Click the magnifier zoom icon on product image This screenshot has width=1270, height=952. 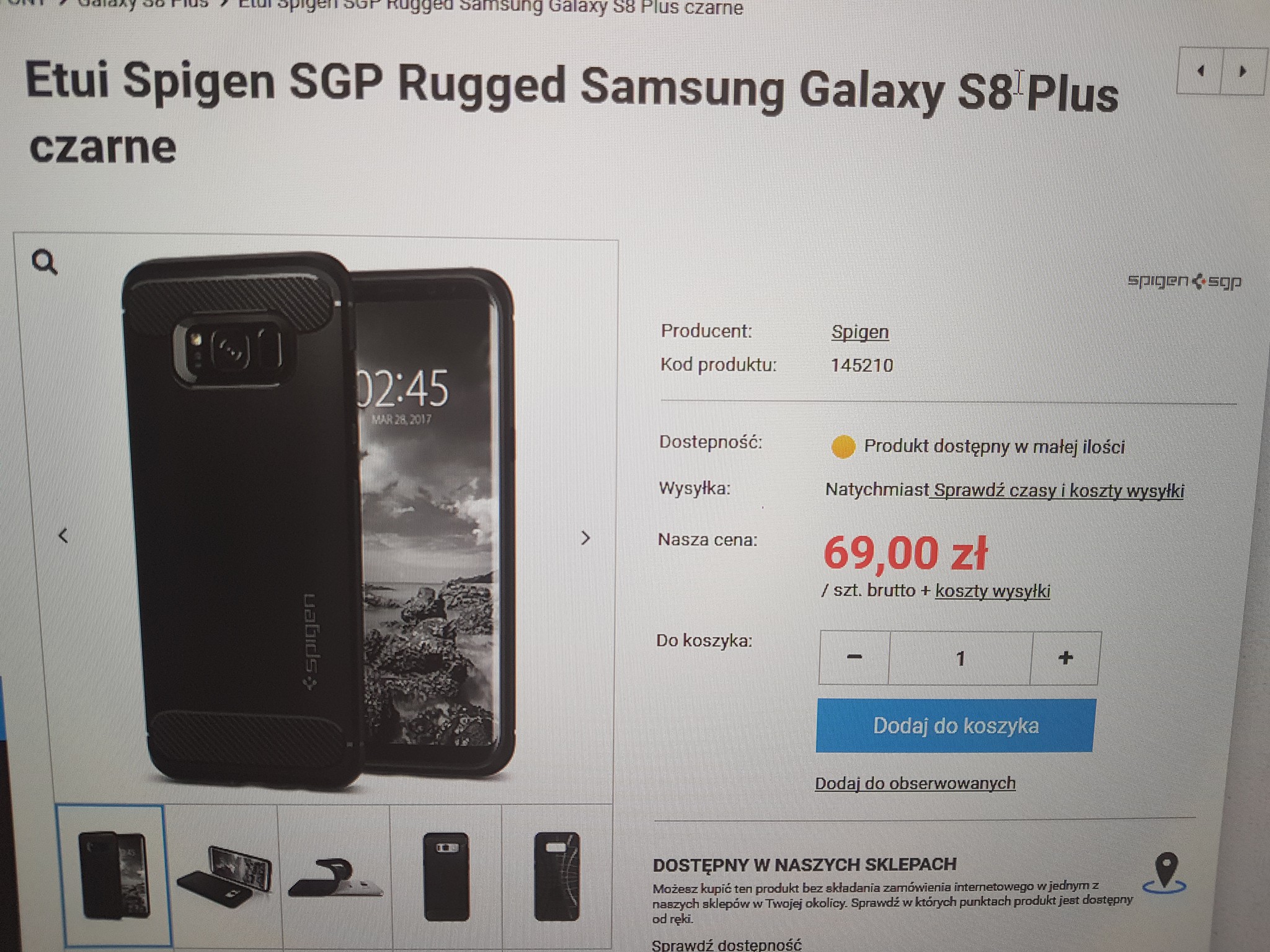click(x=44, y=262)
